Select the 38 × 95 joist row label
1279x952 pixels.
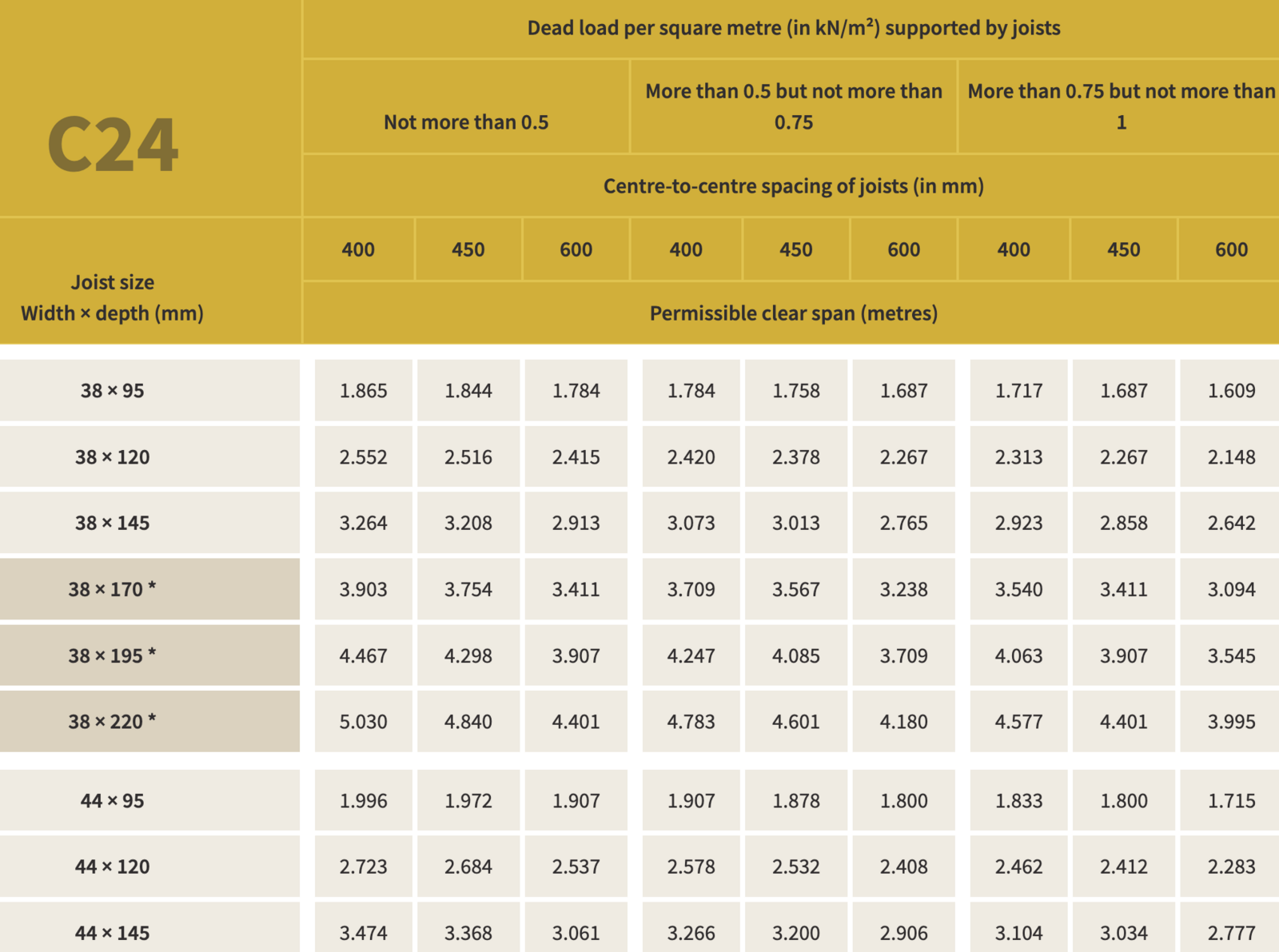[x=113, y=391]
